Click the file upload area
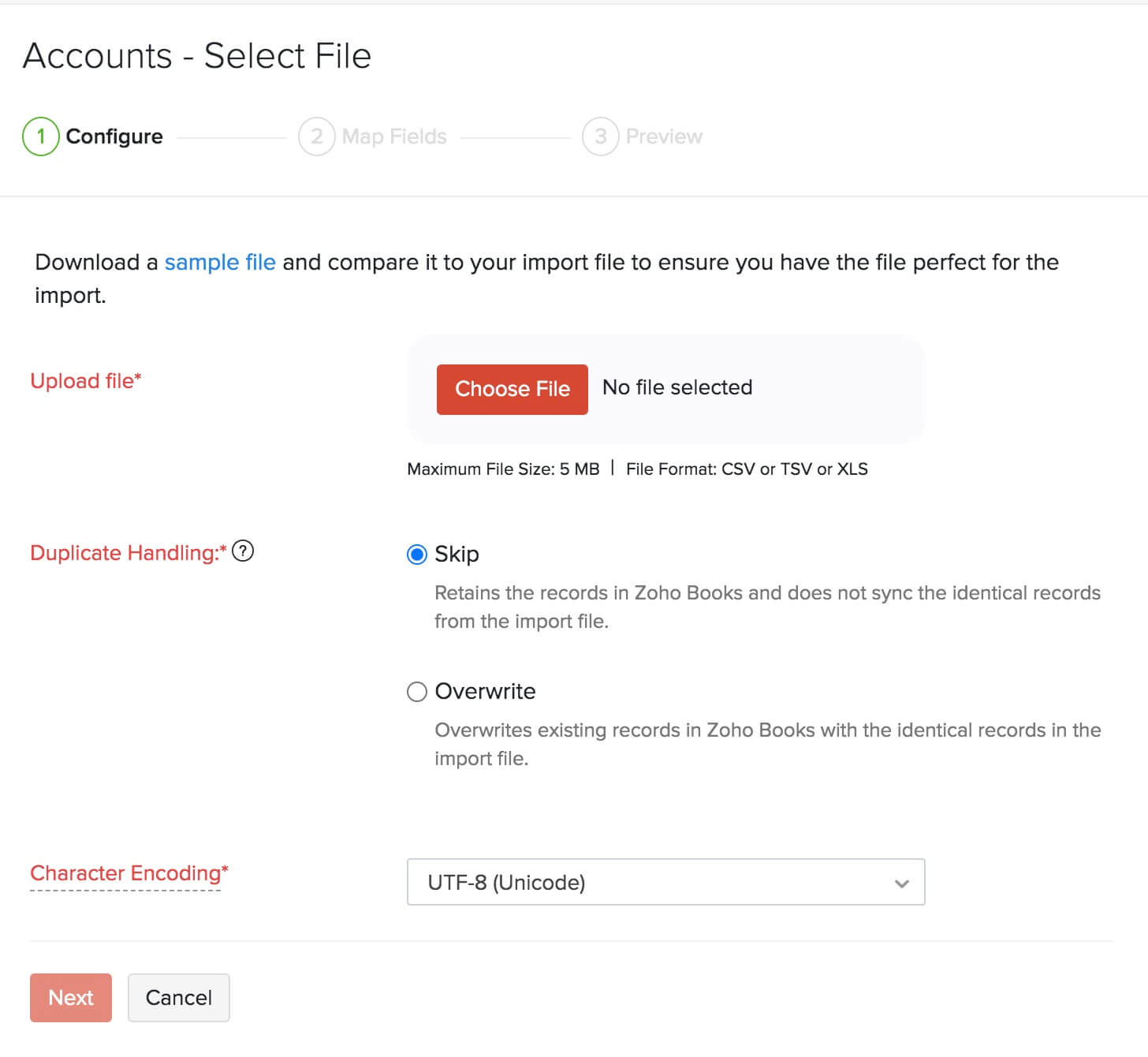The height and width of the screenshot is (1057, 1148). pyautogui.click(x=665, y=389)
